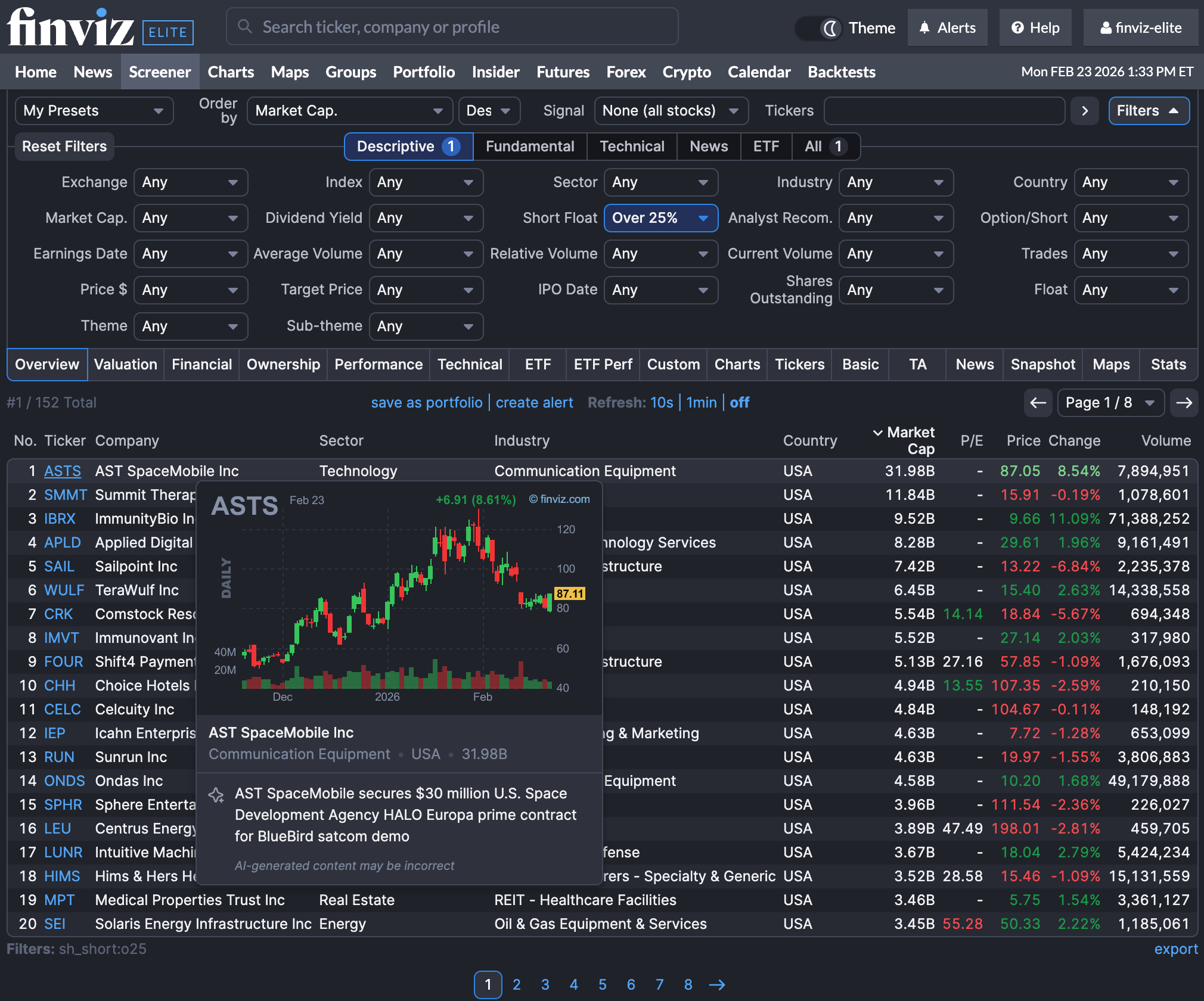Go to previous results page arrow
The width and height of the screenshot is (1204, 1001).
(x=1038, y=403)
